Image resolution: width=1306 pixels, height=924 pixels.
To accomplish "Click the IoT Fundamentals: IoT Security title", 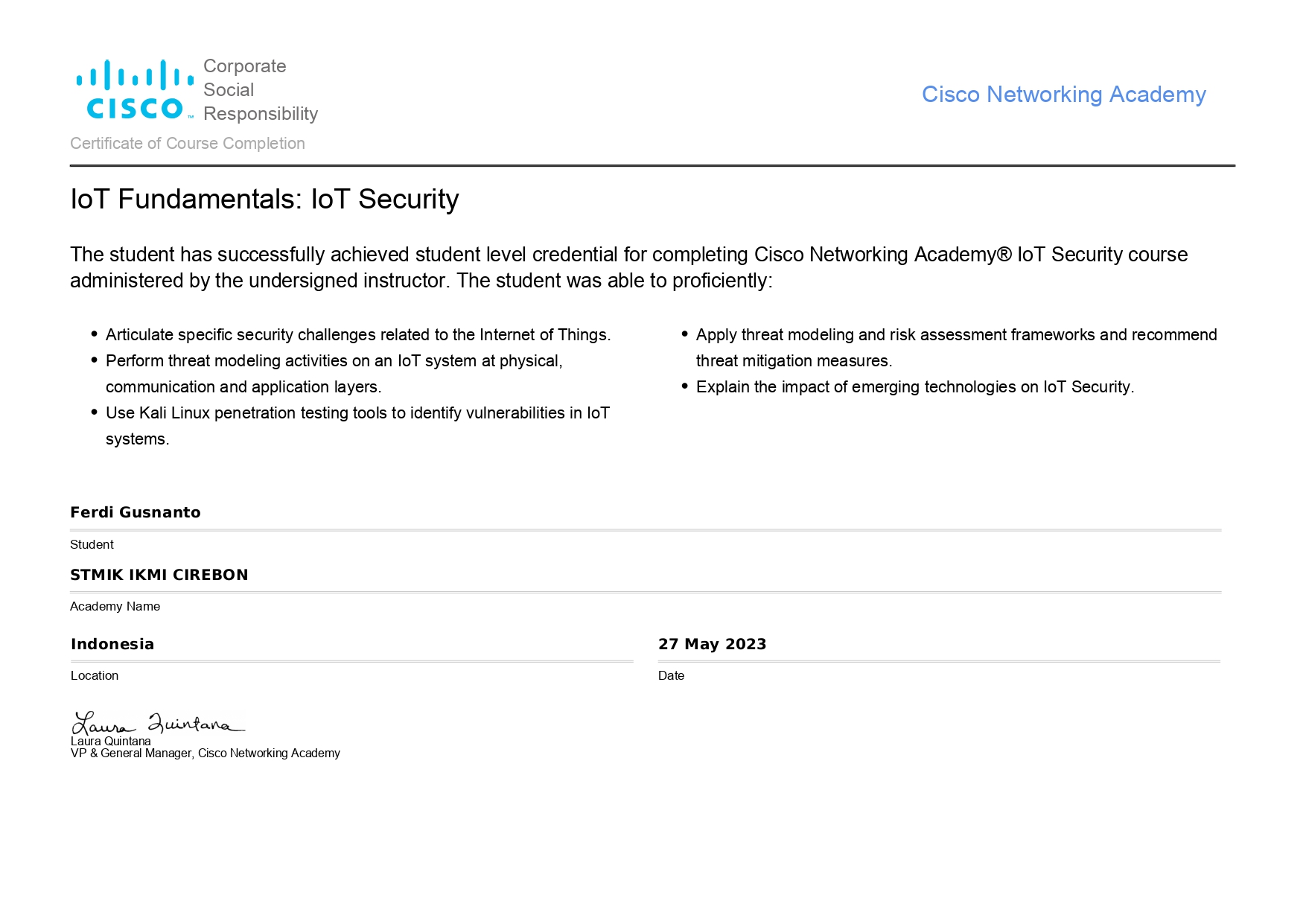I will pos(264,200).
